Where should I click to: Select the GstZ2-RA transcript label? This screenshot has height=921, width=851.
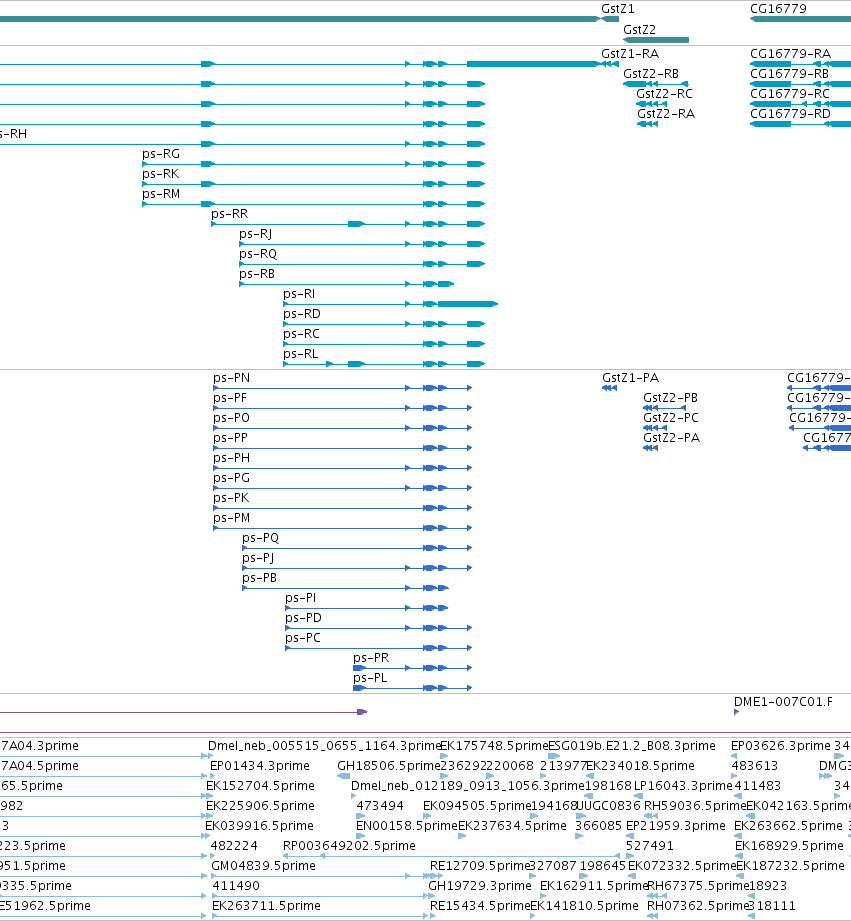pos(666,114)
